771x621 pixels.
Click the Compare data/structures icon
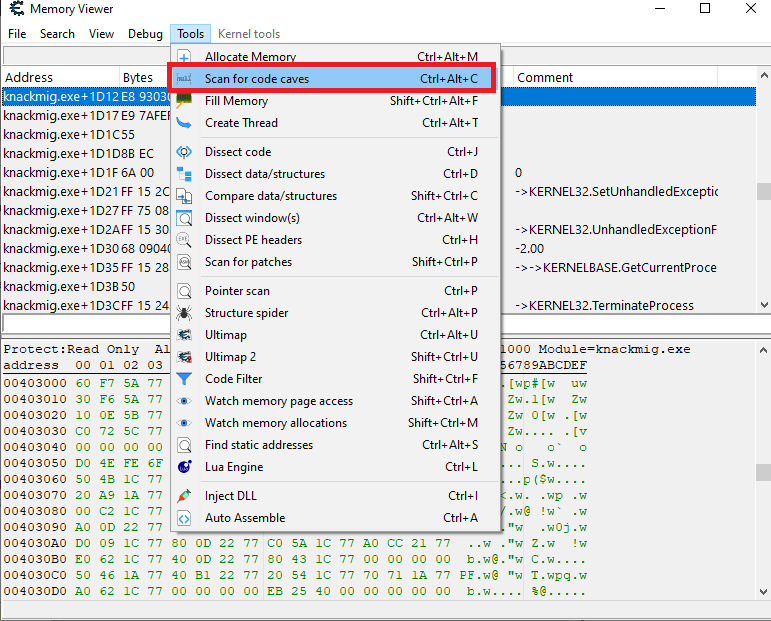pos(184,196)
